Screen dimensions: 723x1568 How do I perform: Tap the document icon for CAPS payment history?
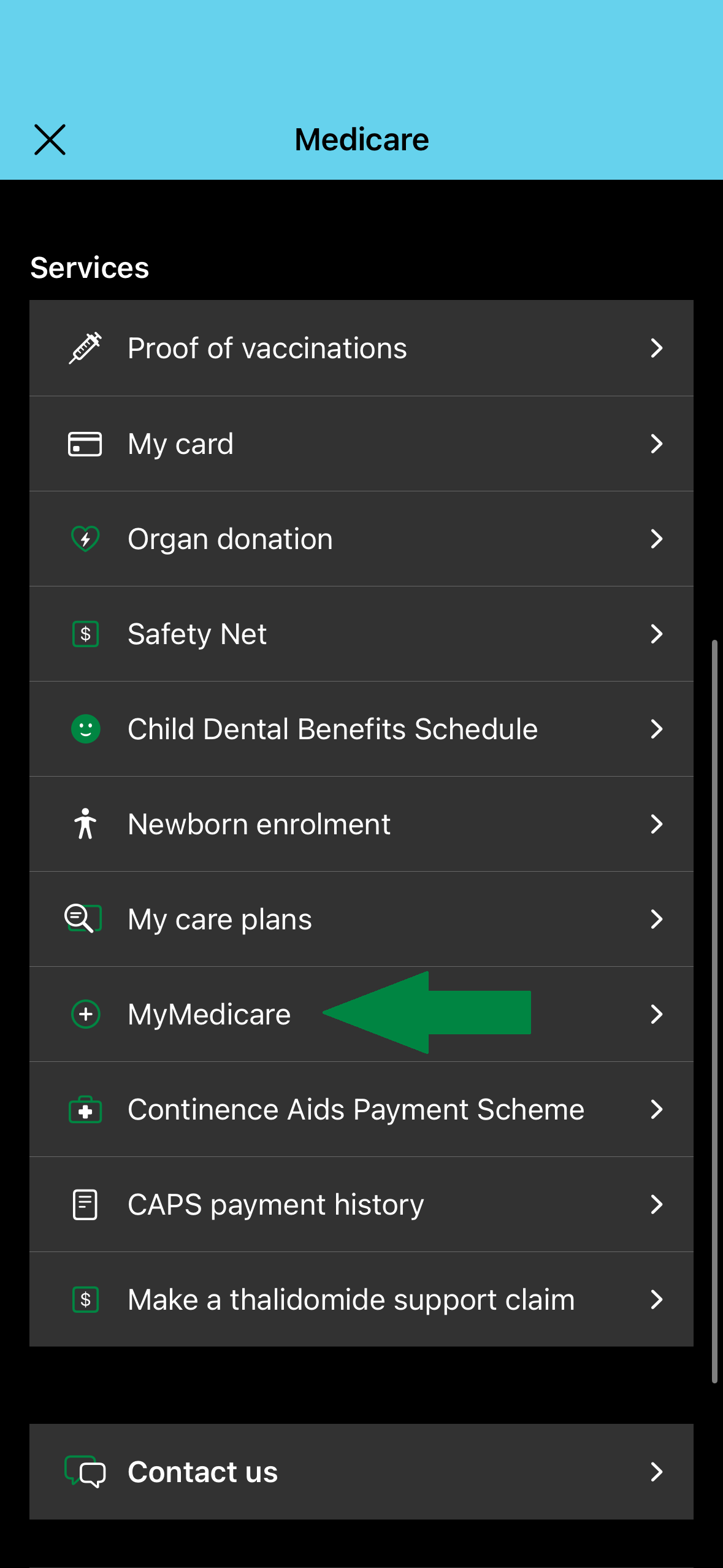[85, 1204]
